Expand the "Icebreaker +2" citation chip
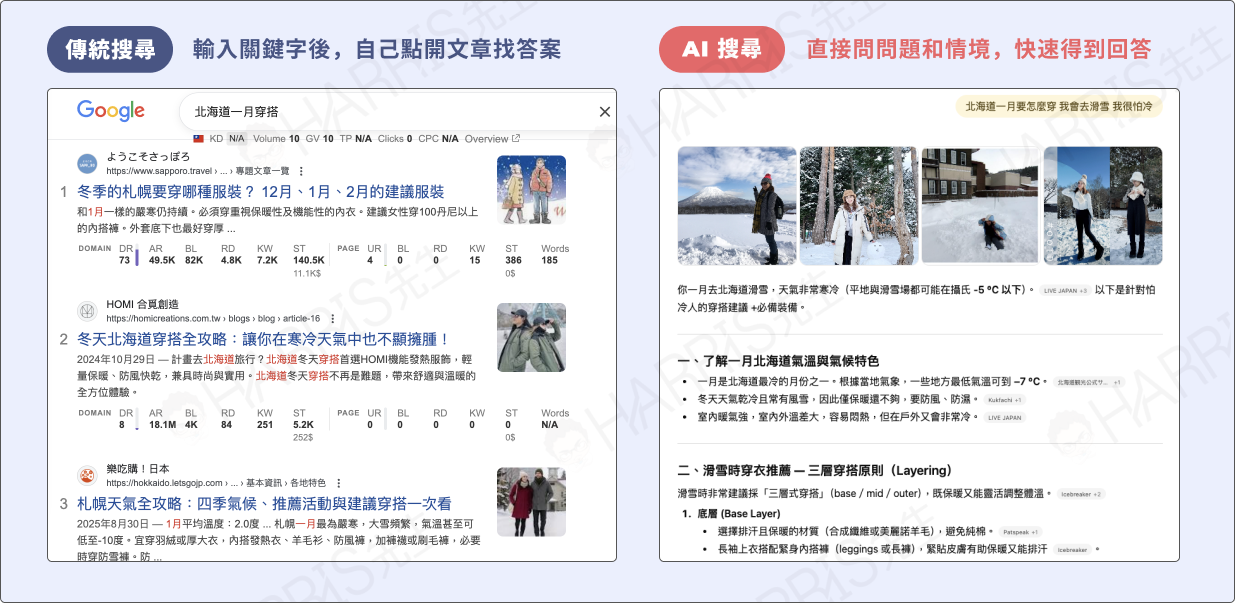This screenshot has height=603, width=1235. point(1082,495)
